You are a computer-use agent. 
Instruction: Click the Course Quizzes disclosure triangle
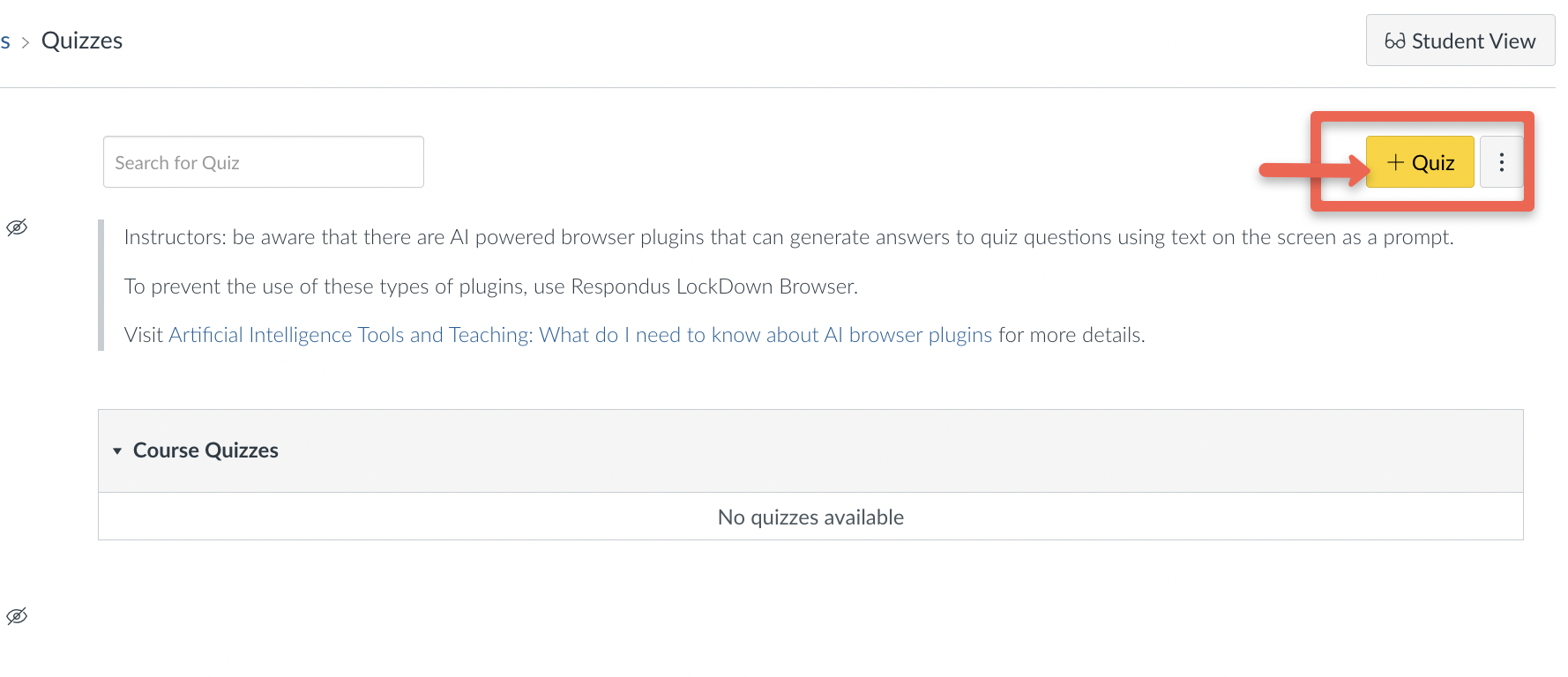pyautogui.click(x=118, y=450)
